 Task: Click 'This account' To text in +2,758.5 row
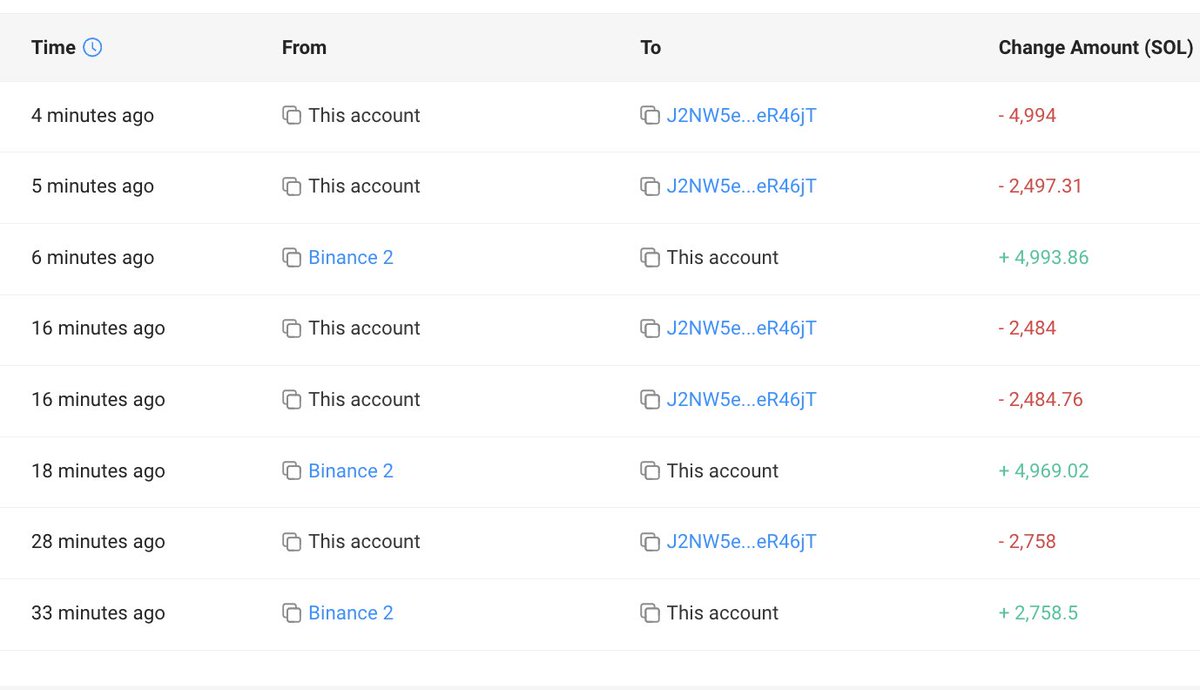pos(722,613)
